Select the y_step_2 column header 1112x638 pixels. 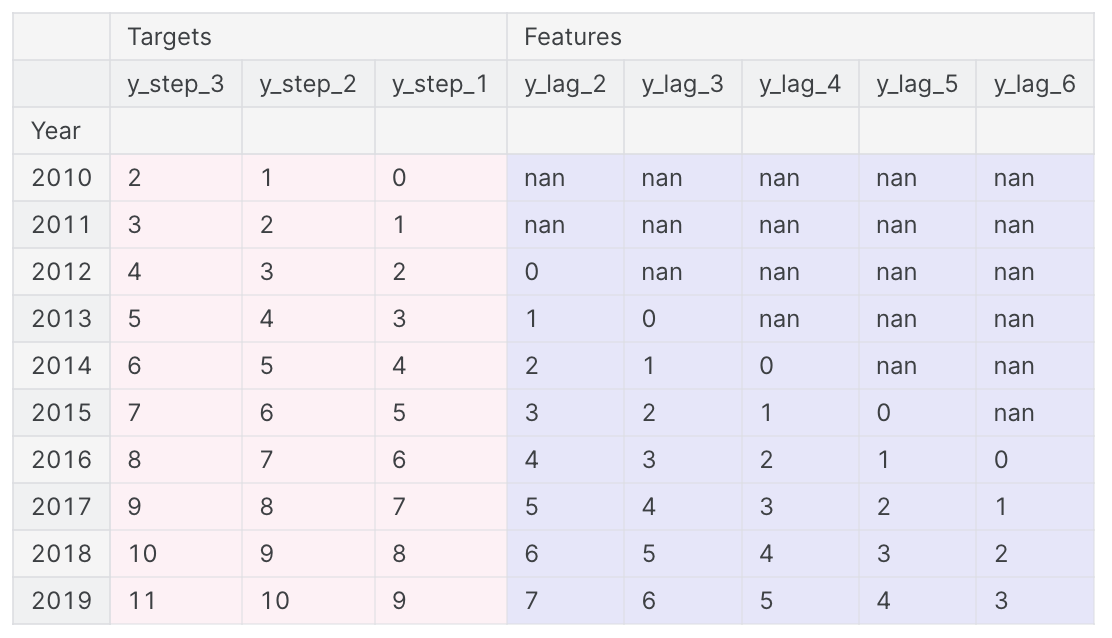(x=308, y=84)
